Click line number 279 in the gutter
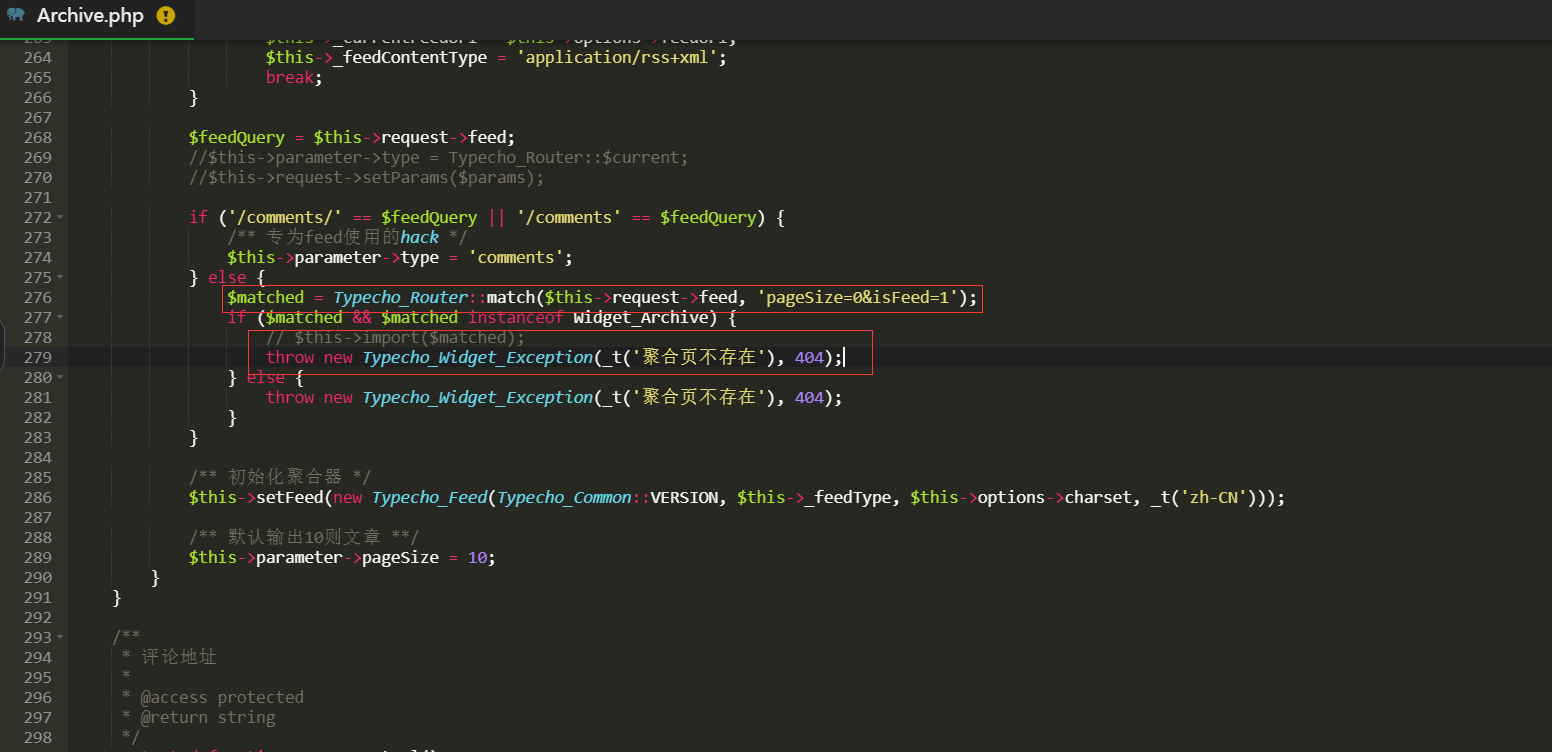The height and width of the screenshot is (752, 1552). [37, 358]
